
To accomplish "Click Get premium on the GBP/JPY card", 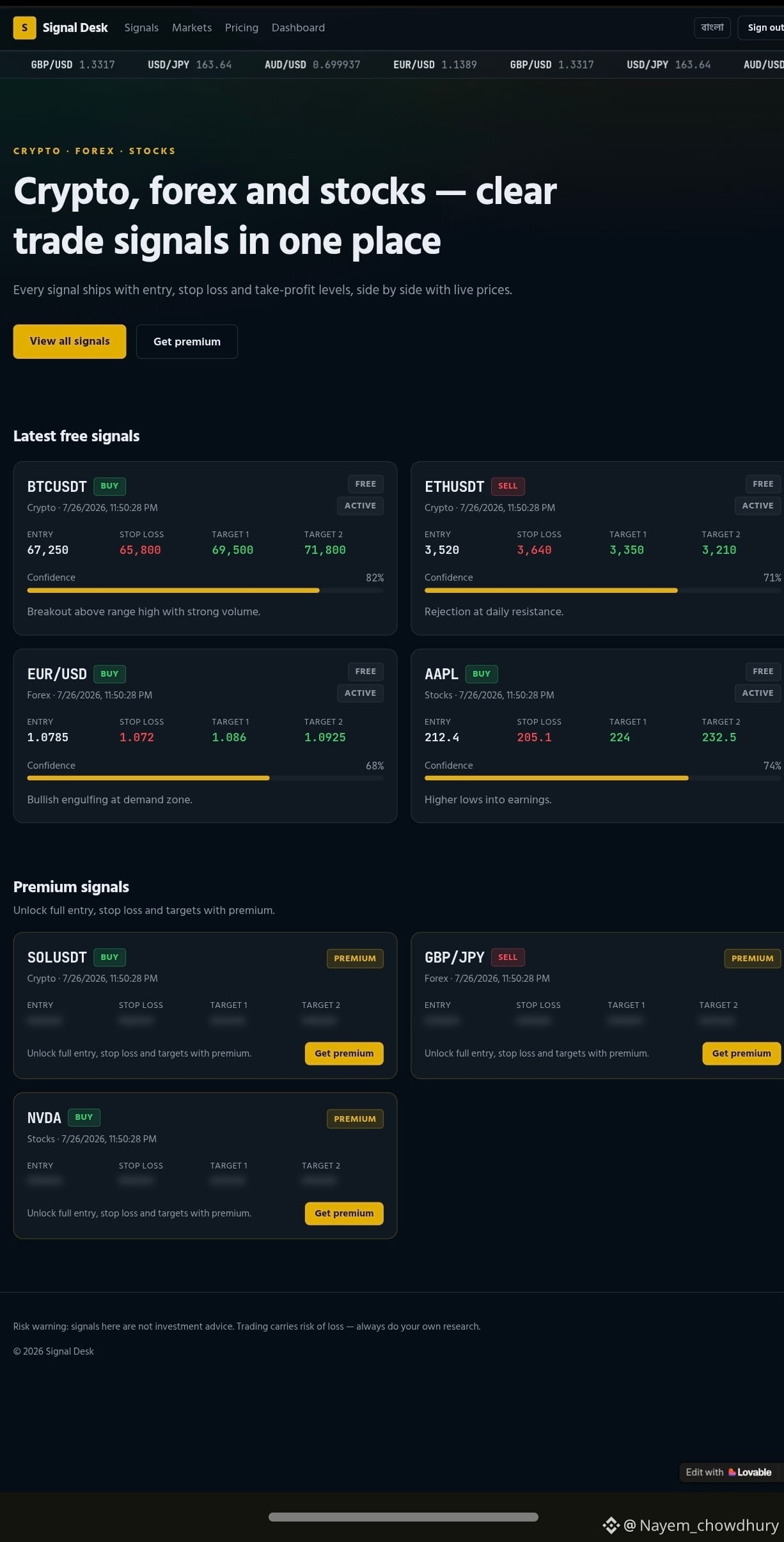I will point(741,1053).
